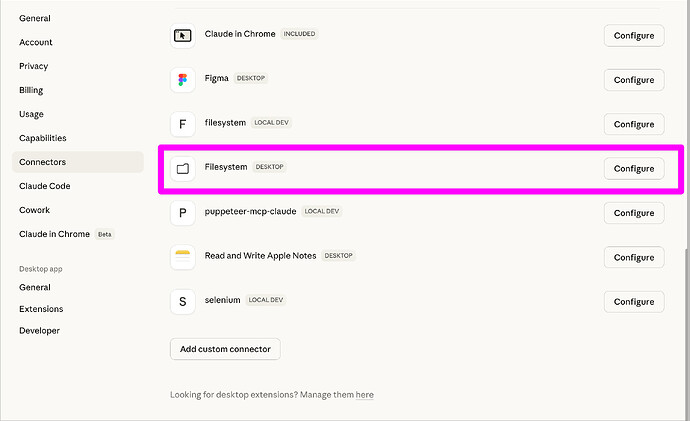Add a custom connector
690x421 pixels.
(225, 349)
